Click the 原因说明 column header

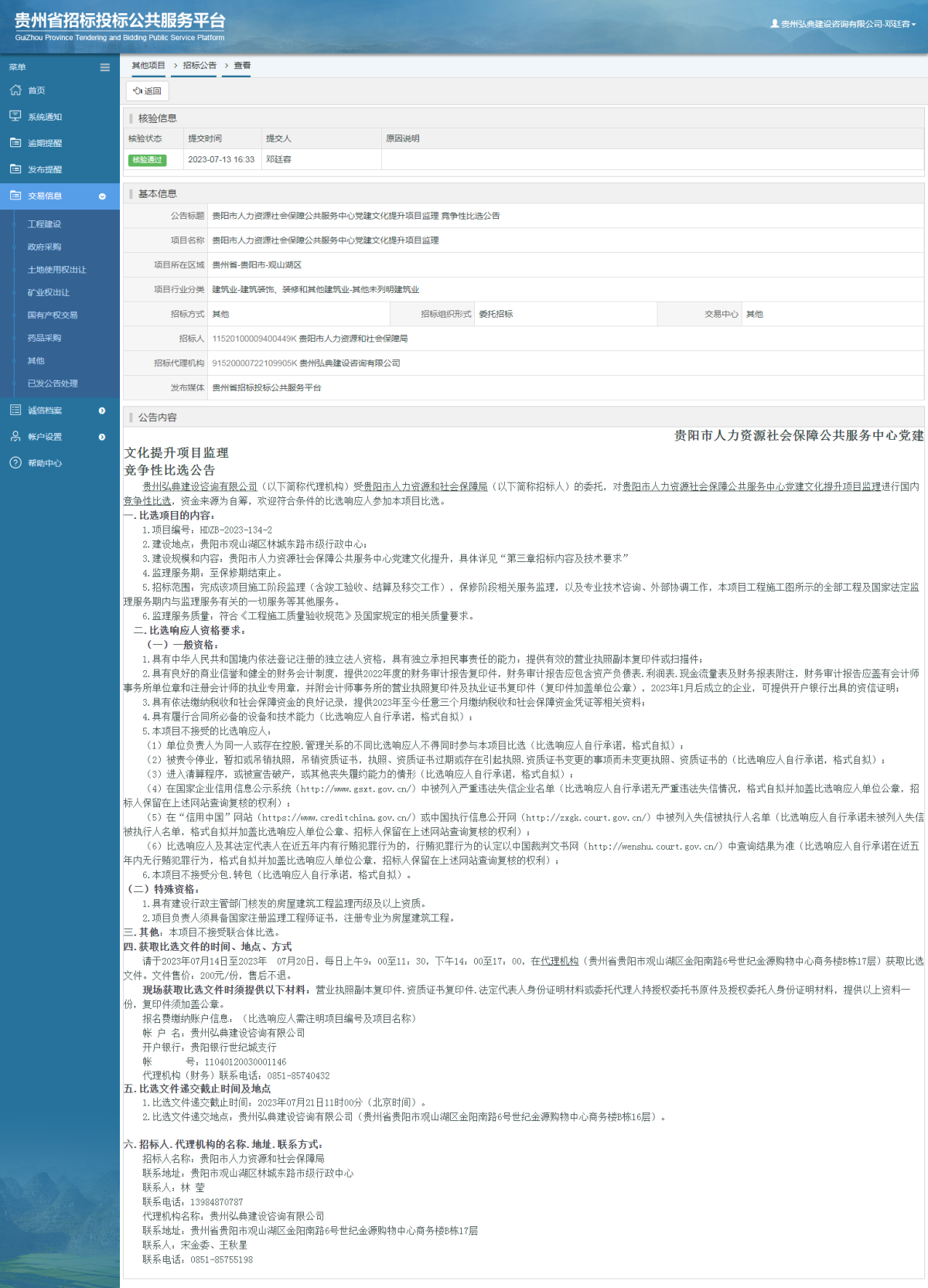tap(403, 138)
